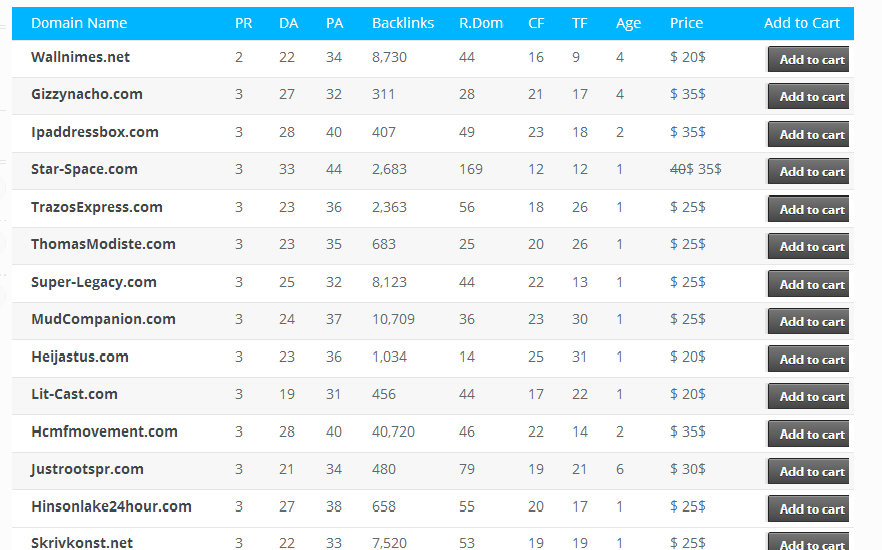Add MudCompanion.com to cart
The image size is (882, 550).
tap(808, 321)
